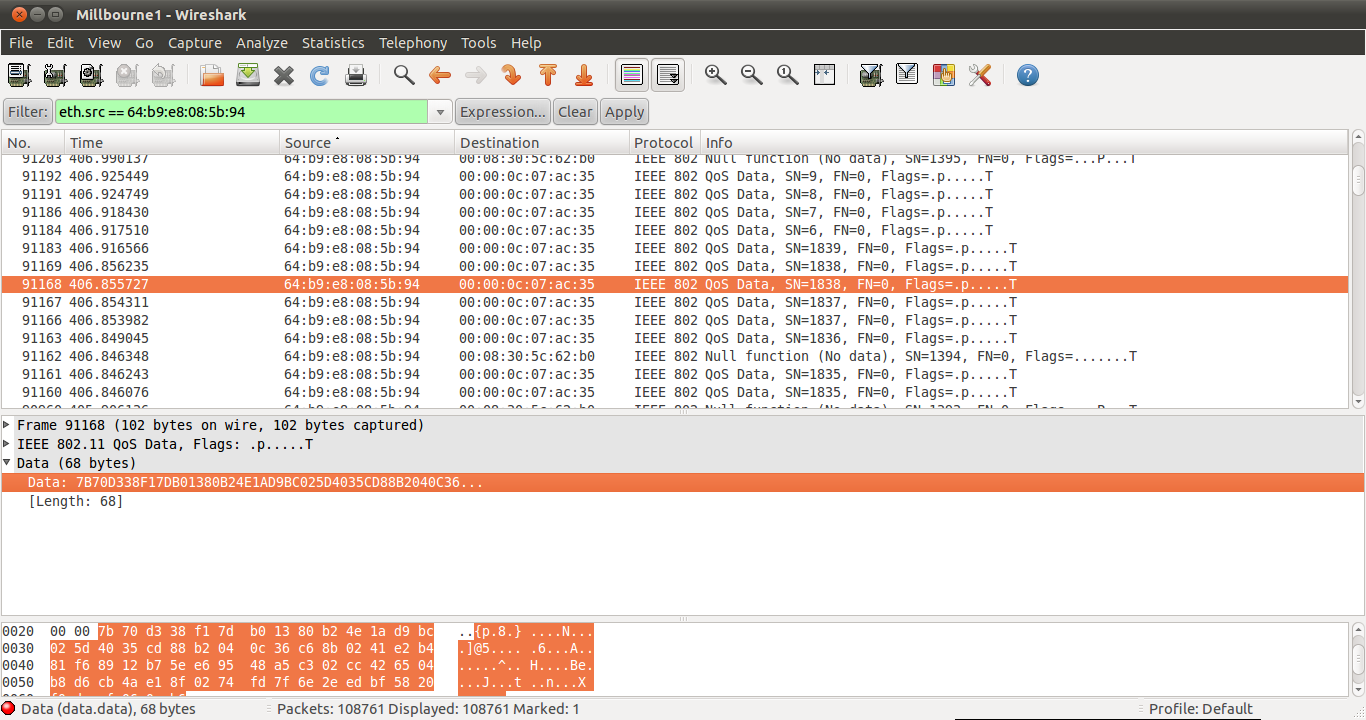Select packet 91162 Null function row

coord(675,356)
